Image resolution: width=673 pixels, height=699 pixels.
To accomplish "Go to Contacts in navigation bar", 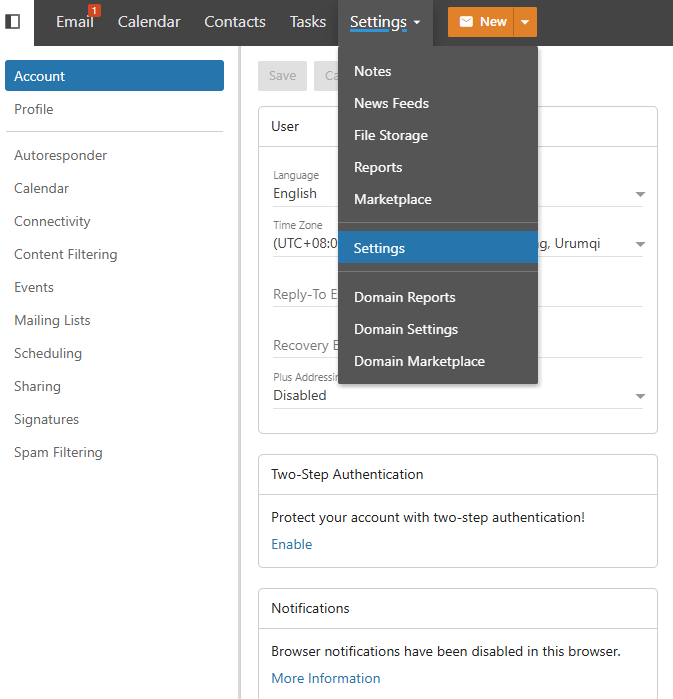I will pyautogui.click(x=235, y=22).
